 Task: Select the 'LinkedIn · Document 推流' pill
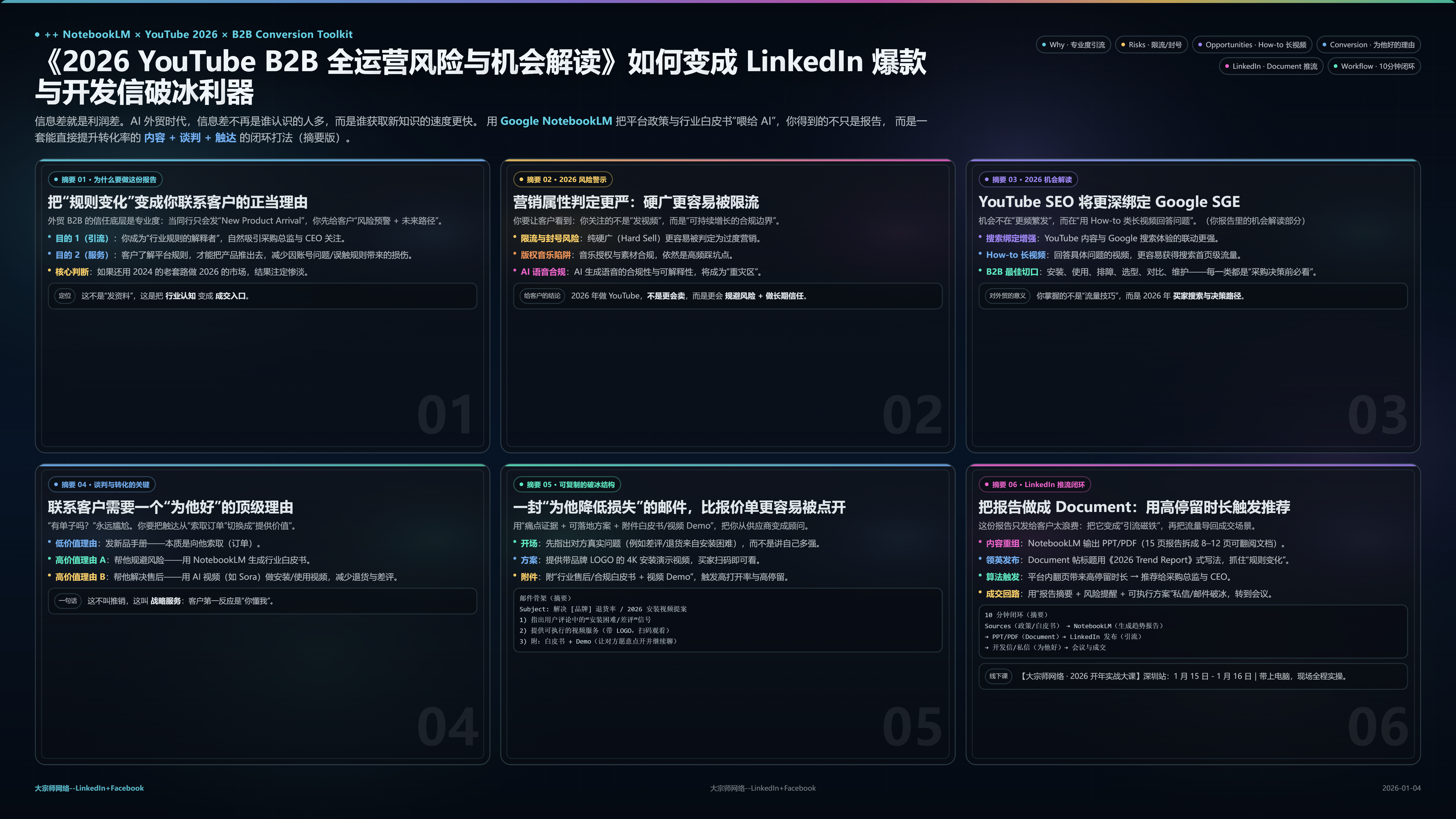coord(1271,66)
